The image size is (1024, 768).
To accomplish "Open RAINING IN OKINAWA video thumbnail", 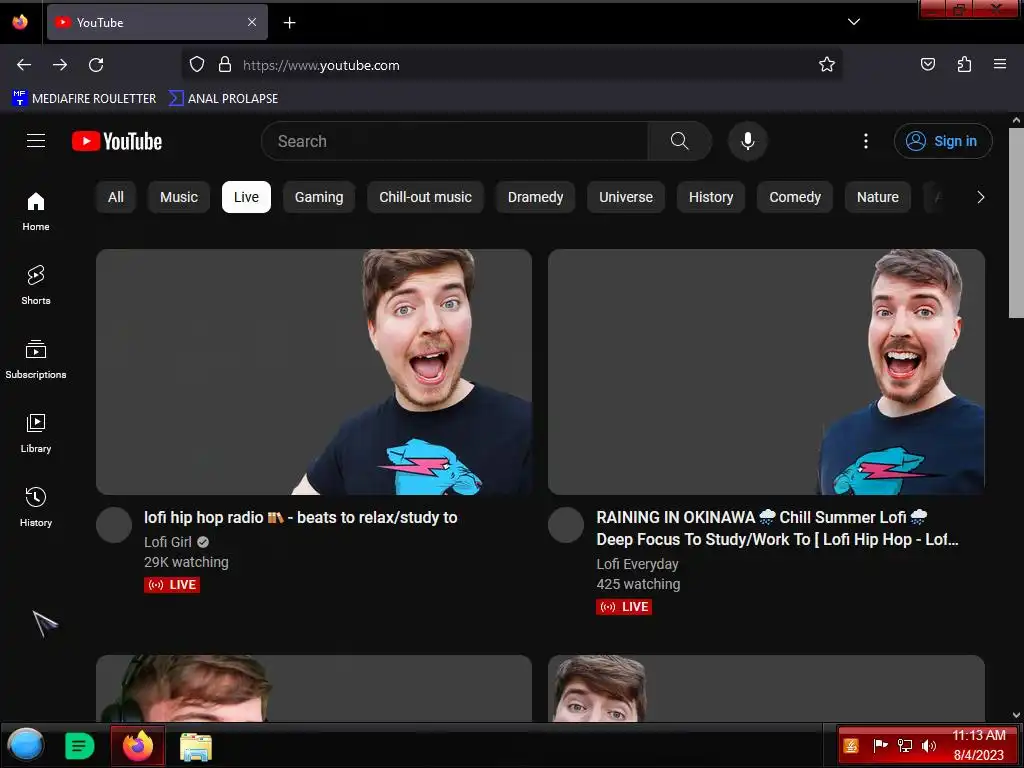I will point(766,372).
